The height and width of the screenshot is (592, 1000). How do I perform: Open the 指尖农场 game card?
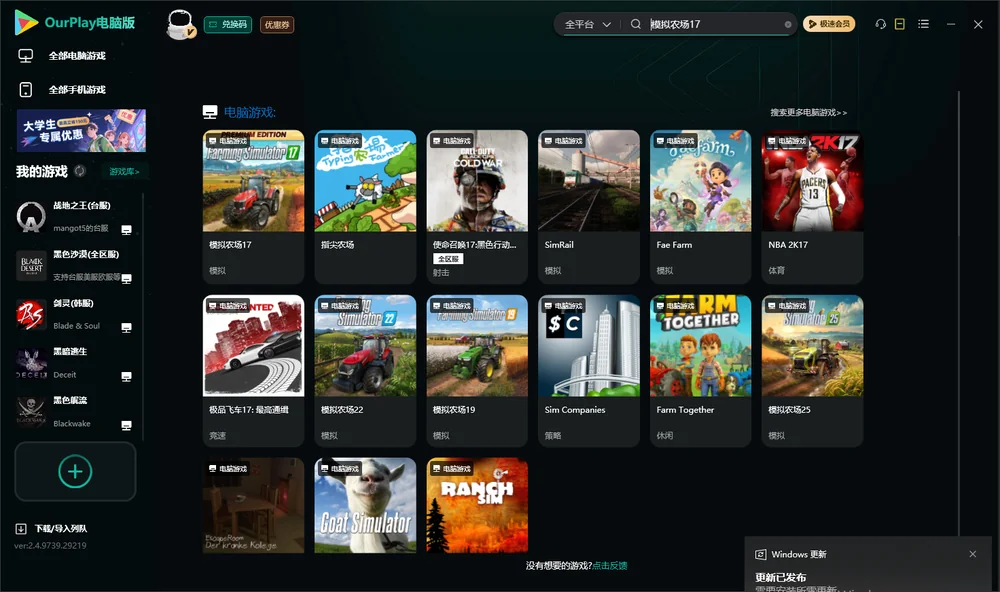[x=365, y=207]
